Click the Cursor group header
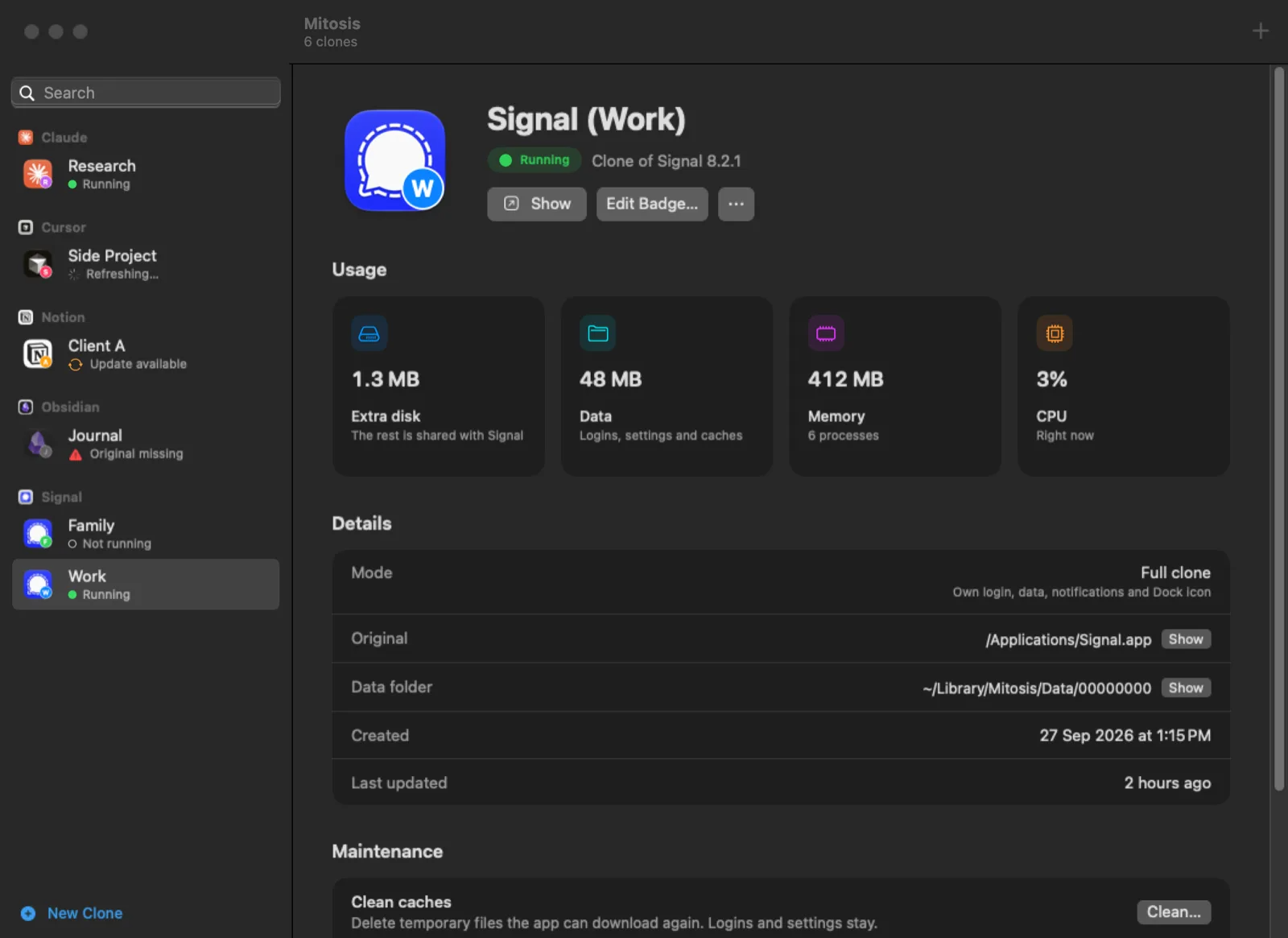The height and width of the screenshot is (938, 1288). point(52,227)
